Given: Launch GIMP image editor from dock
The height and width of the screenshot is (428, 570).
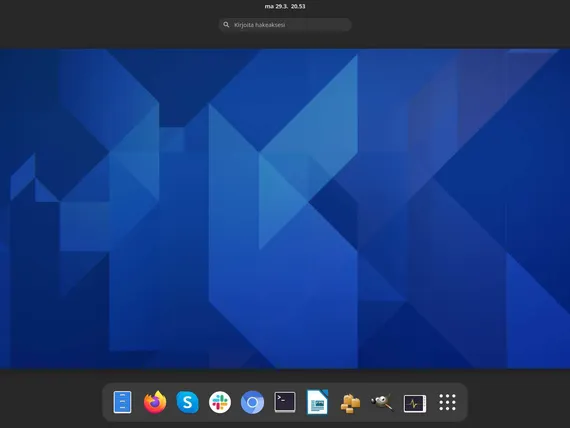Looking at the screenshot, I should (382, 402).
